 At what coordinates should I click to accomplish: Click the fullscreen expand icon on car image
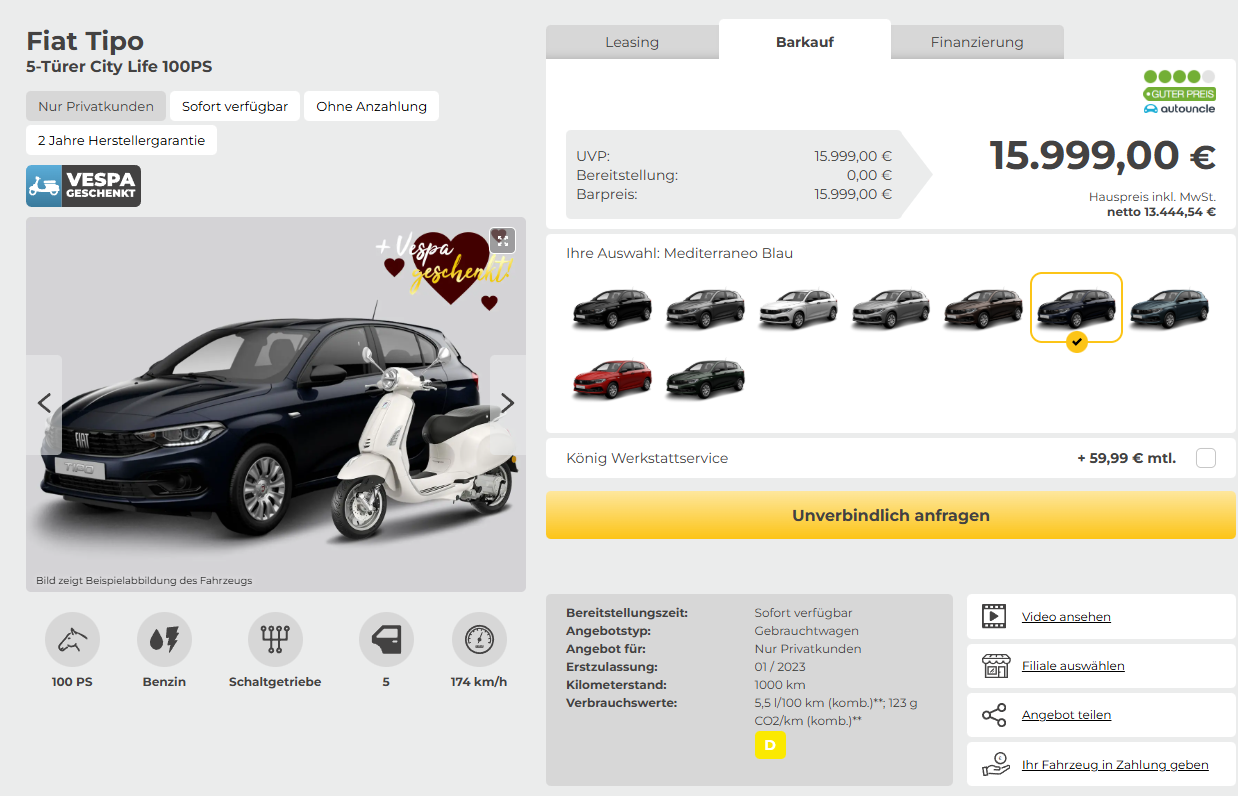click(x=502, y=240)
